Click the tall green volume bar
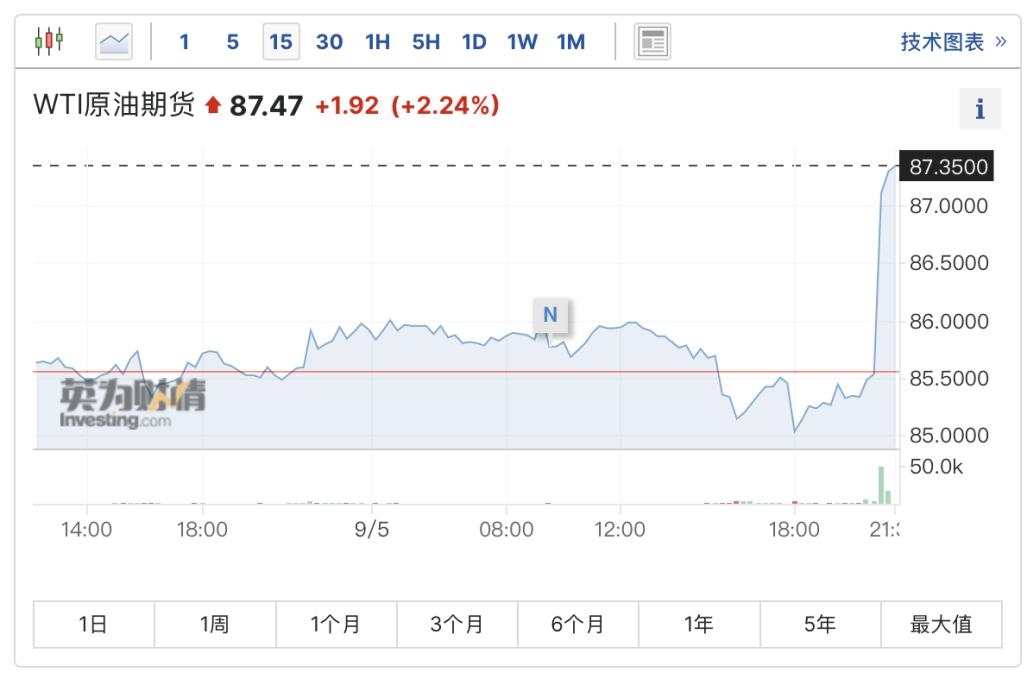This screenshot has height=679, width=1028. (881, 485)
